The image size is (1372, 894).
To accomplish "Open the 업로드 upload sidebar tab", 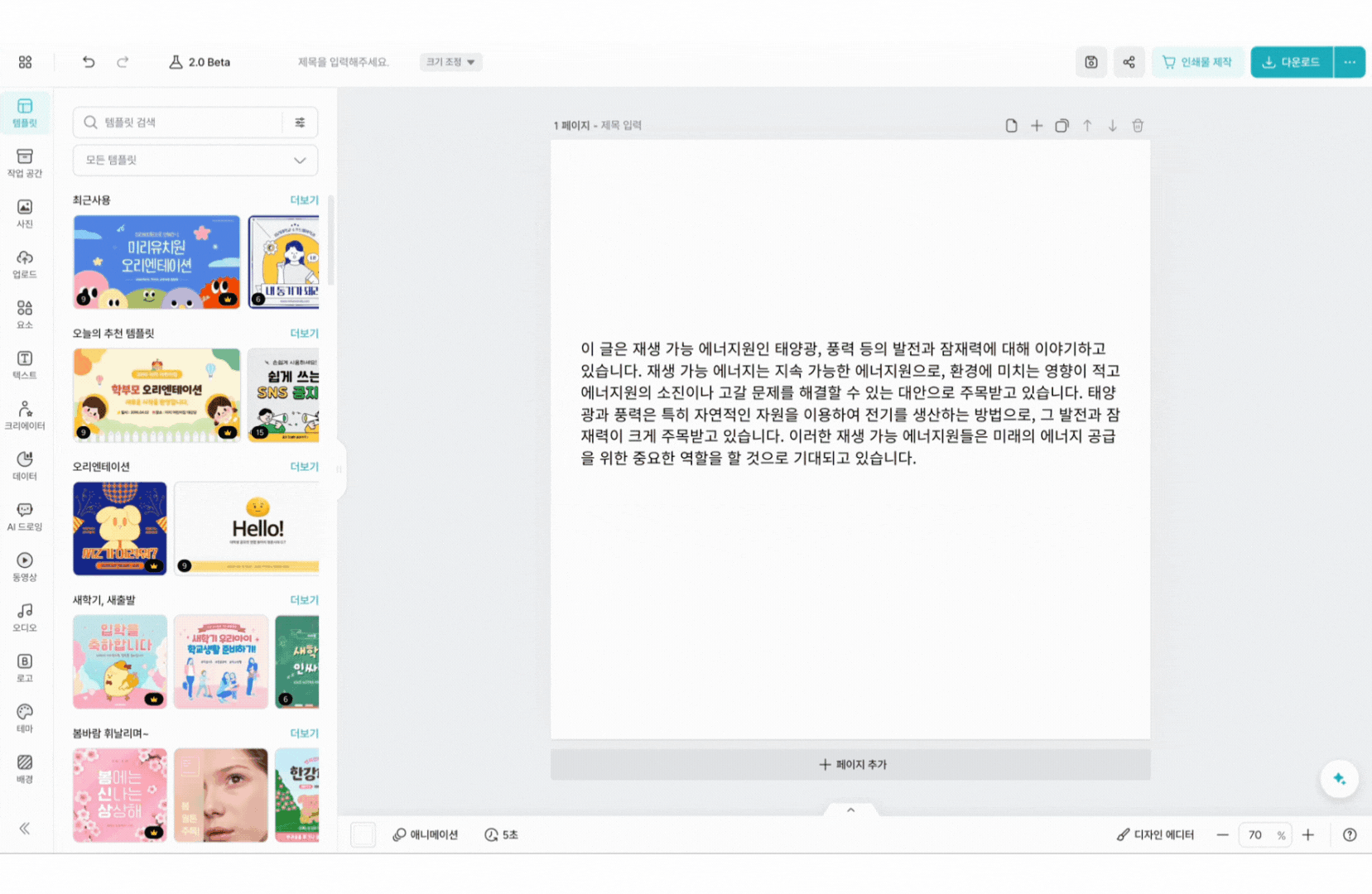I will coord(25,264).
